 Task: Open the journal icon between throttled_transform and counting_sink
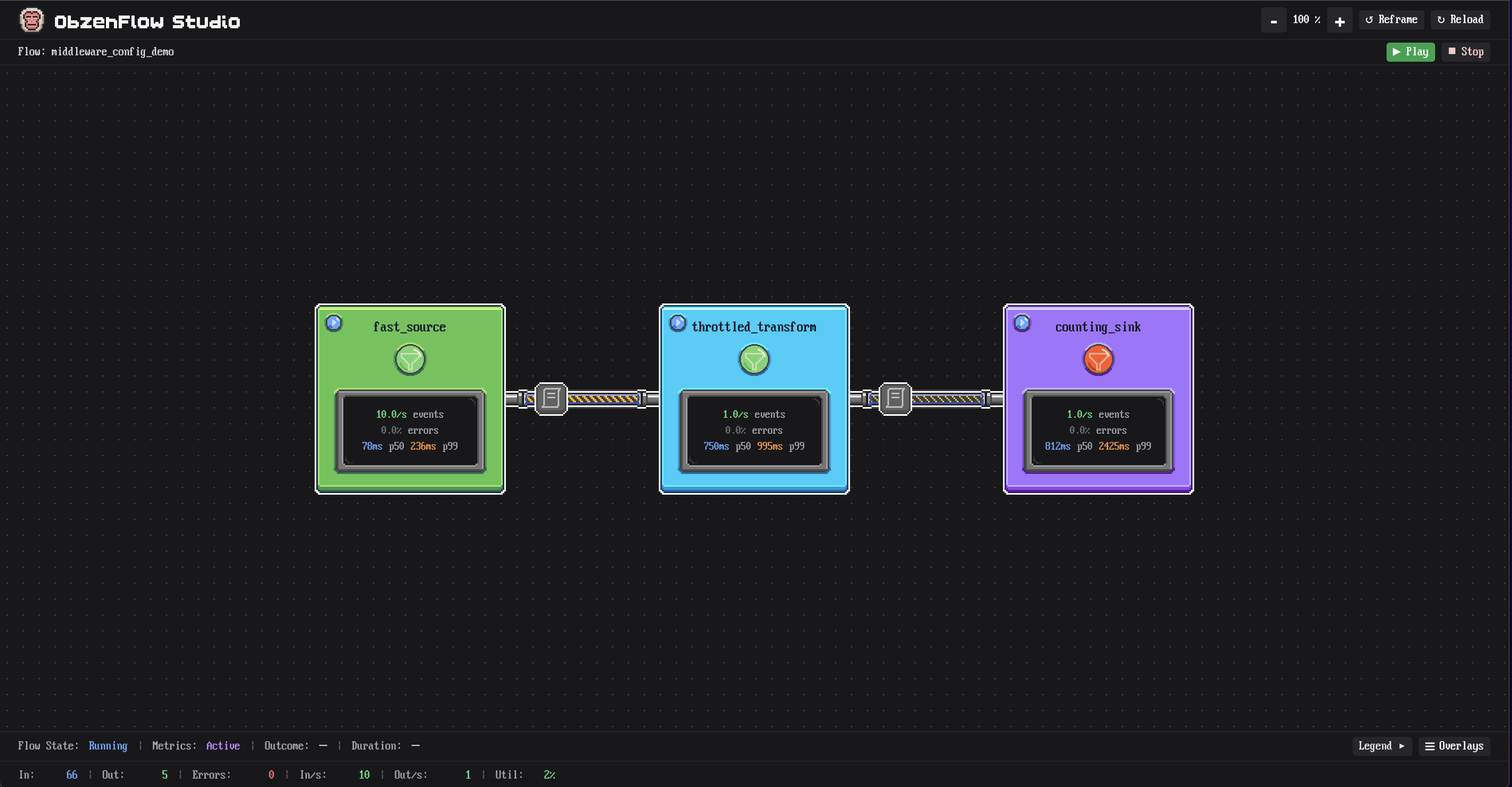coord(895,399)
